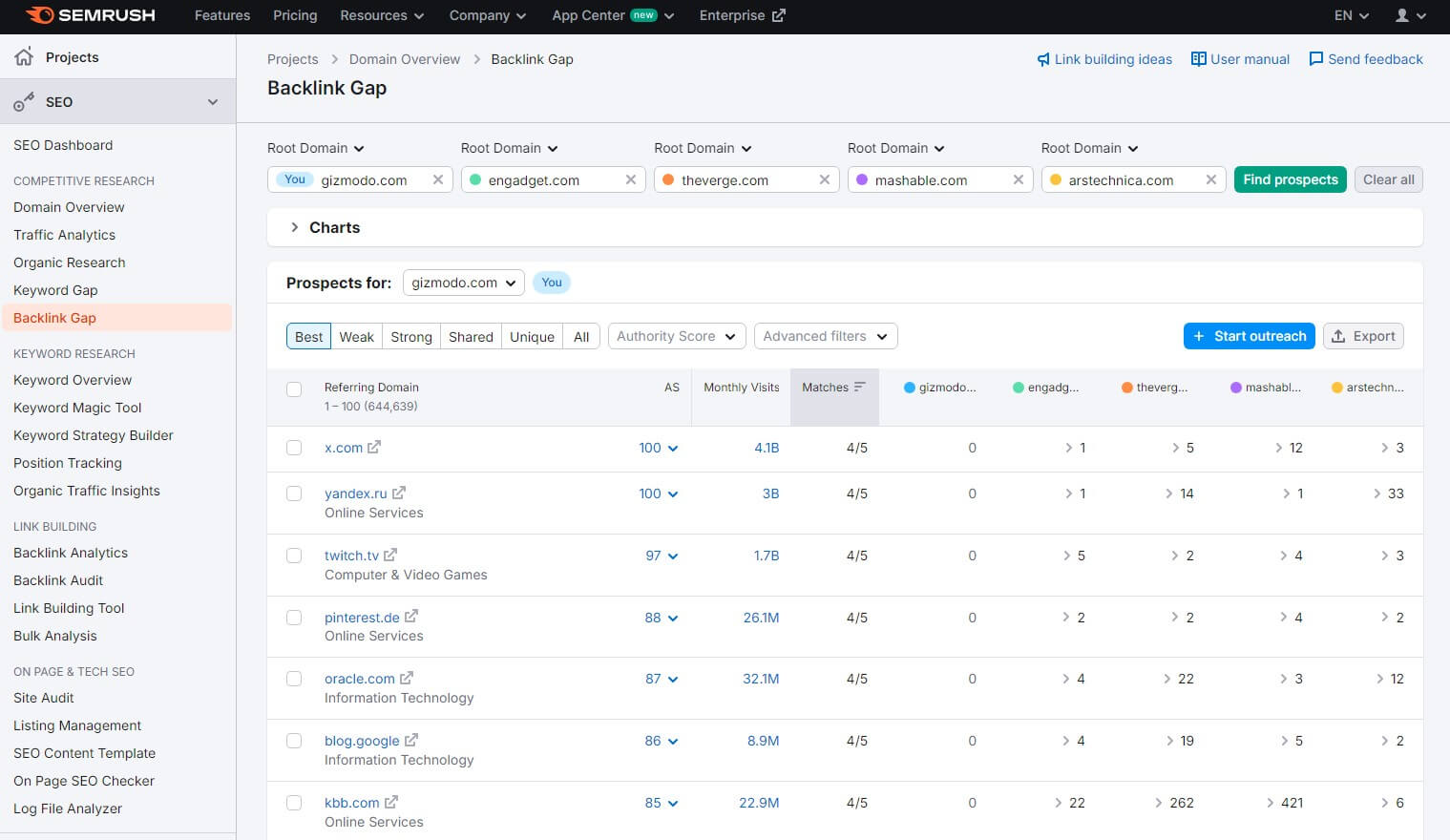Click the mashable.com purple color dot
Viewport: 1450px width, 840px height.
click(x=862, y=179)
